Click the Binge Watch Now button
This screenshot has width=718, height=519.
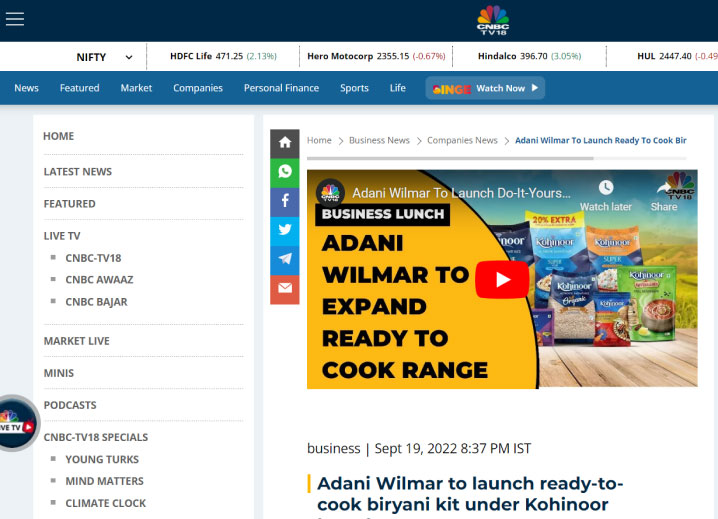pos(485,88)
